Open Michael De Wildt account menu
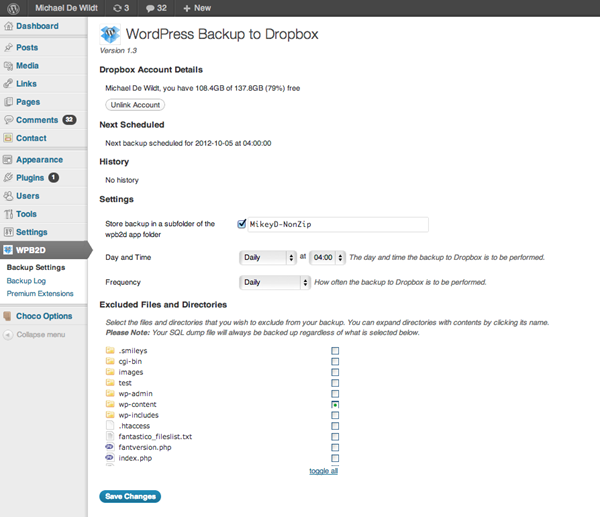The width and height of the screenshot is (600, 517). (67, 8)
